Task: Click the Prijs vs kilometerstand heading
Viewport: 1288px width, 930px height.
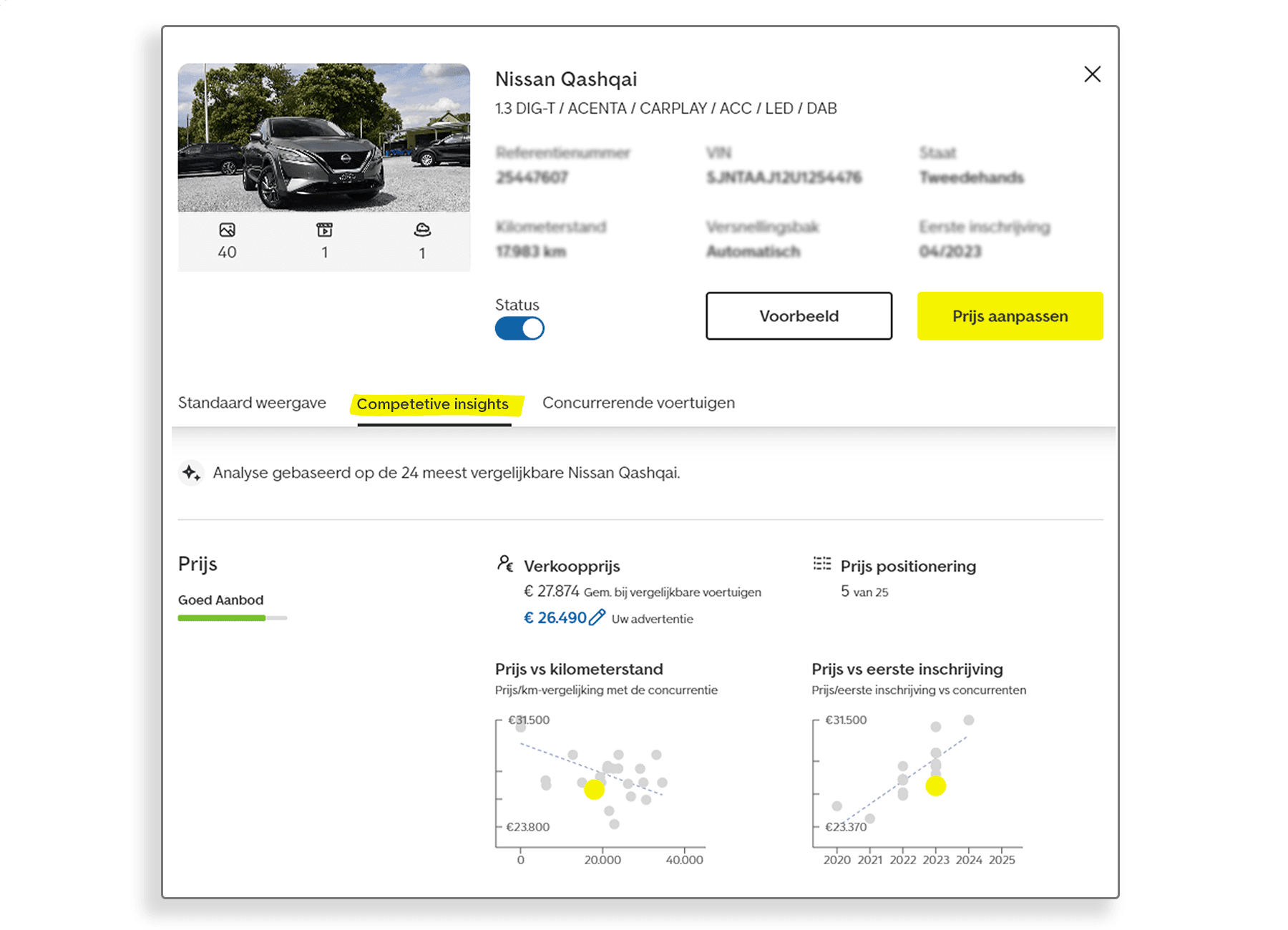Action: tap(579, 669)
